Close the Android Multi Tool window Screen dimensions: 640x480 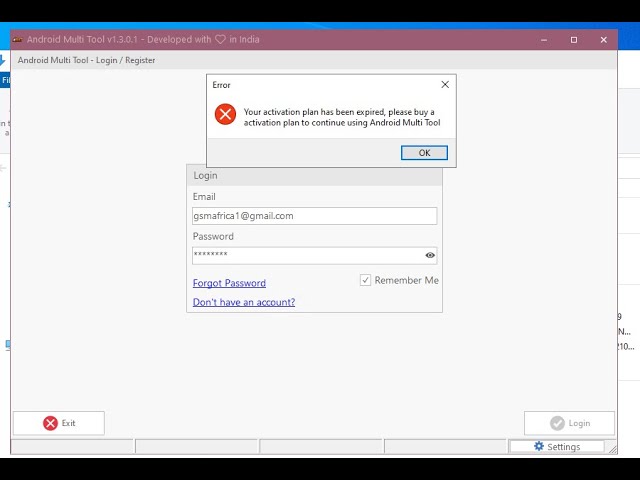pos(604,40)
